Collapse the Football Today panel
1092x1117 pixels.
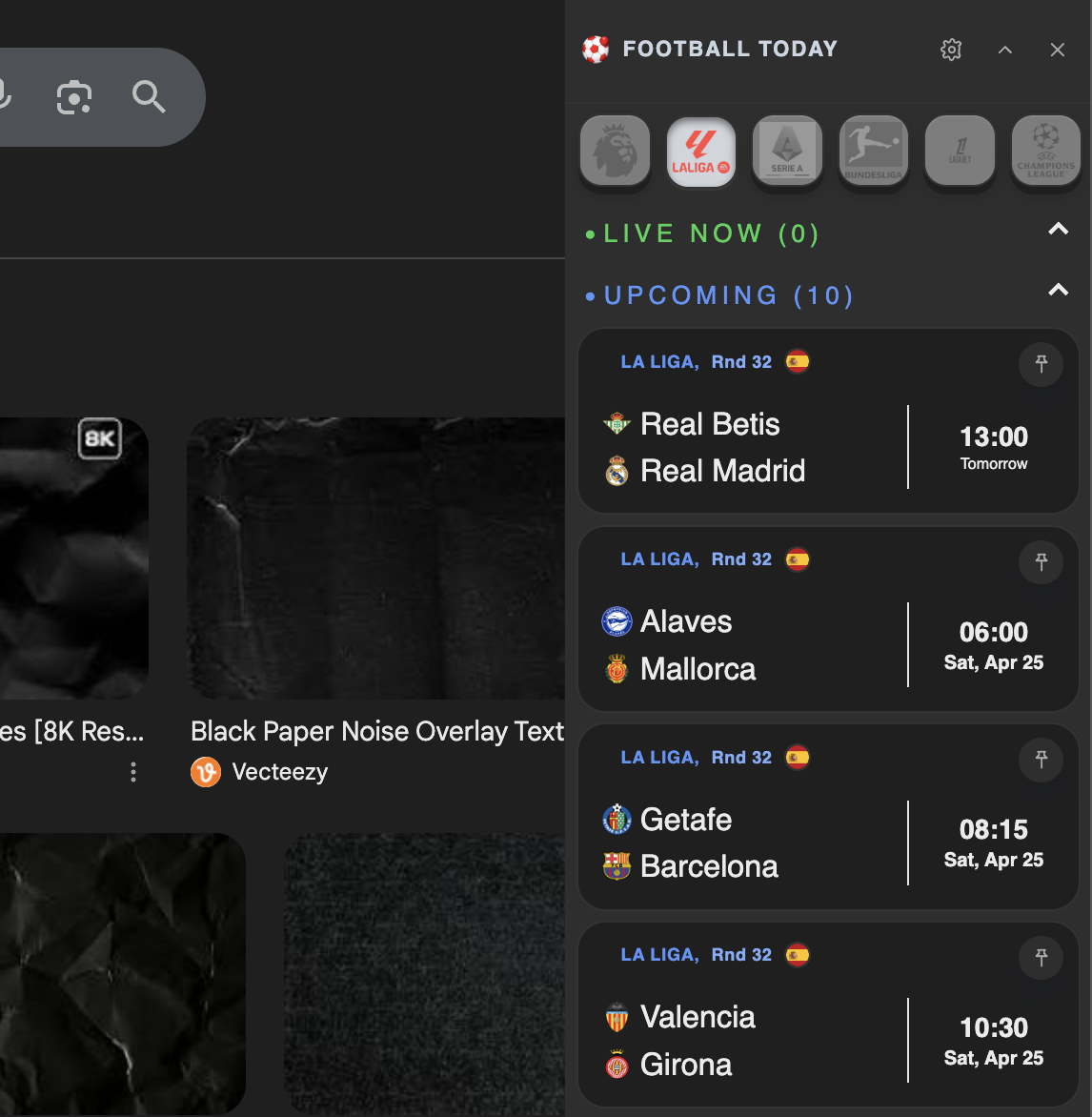(x=1005, y=50)
